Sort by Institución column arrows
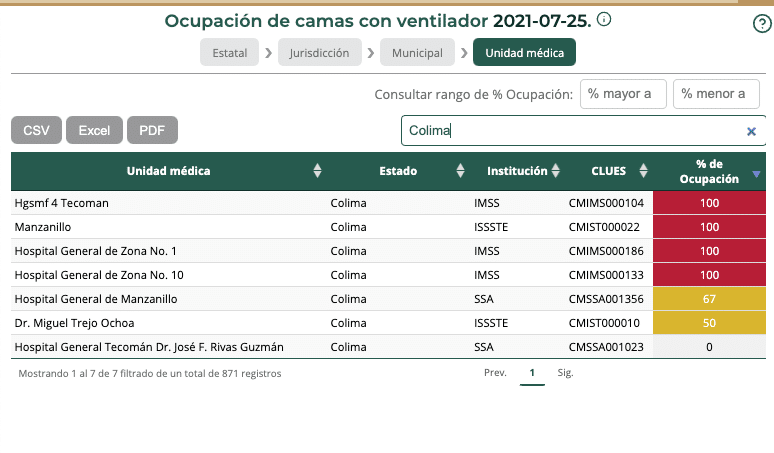The image size is (774, 453). [x=556, y=171]
